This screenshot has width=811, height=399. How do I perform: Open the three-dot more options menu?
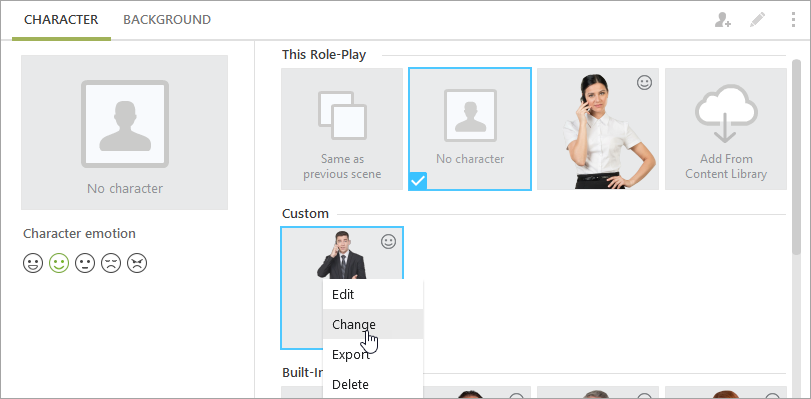pyautogui.click(x=793, y=20)
